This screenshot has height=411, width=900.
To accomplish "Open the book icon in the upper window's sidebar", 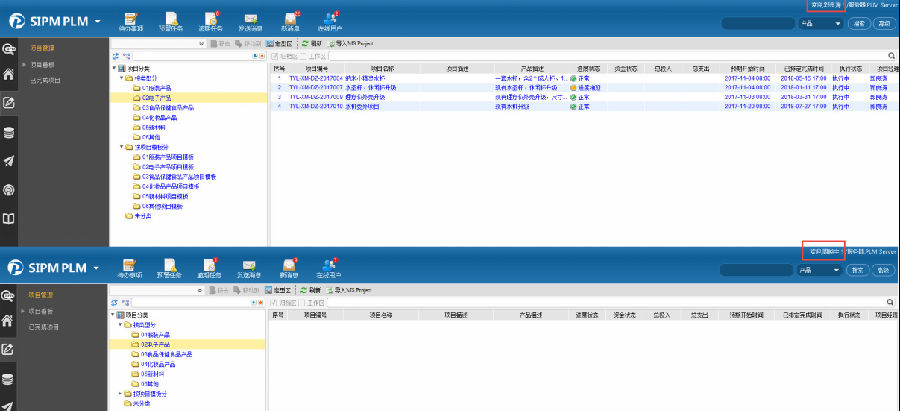I will (x=9, y=218).
